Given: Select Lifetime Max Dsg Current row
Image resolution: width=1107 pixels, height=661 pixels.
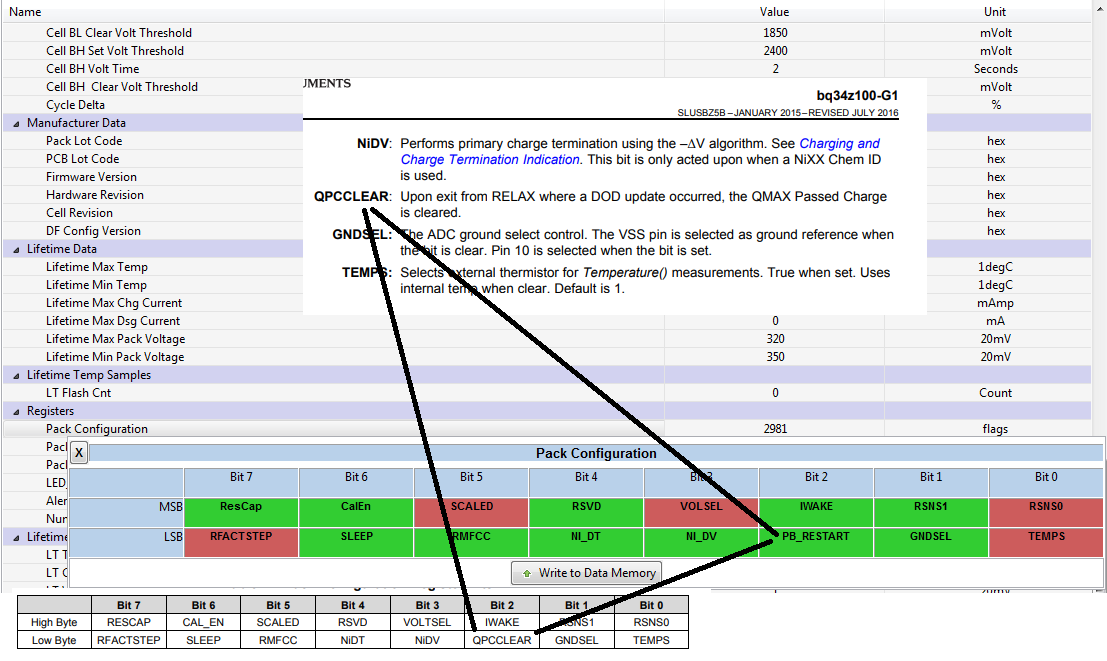Looking at the screenshot, I should (x=547, y=321).
